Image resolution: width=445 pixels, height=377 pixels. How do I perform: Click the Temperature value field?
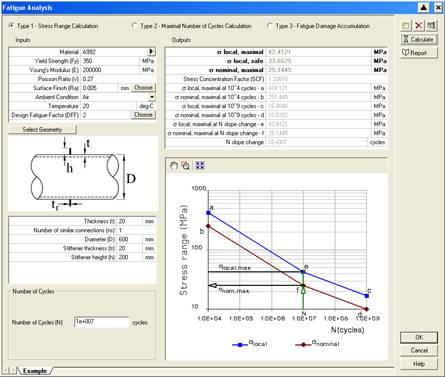pos(108,106)
